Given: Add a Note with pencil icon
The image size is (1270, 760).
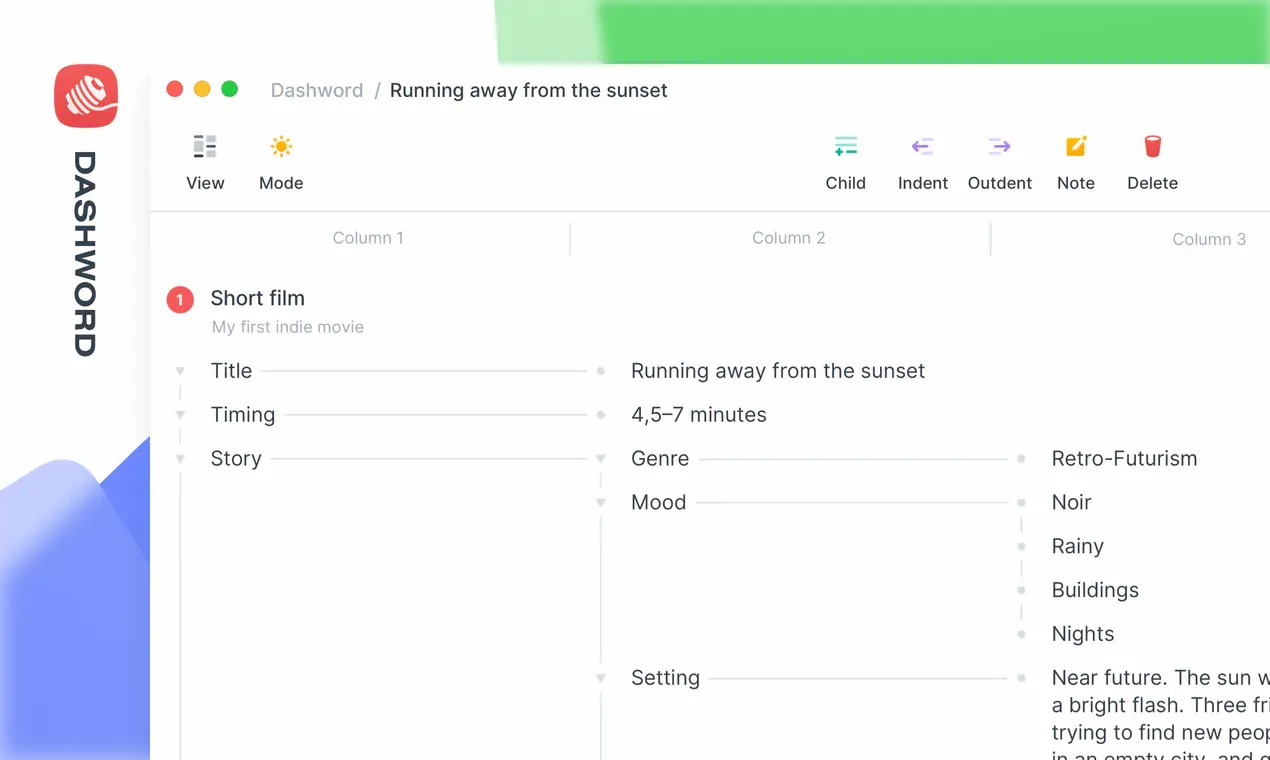Looking at the screenshot, I should (x=1076, y=147).
